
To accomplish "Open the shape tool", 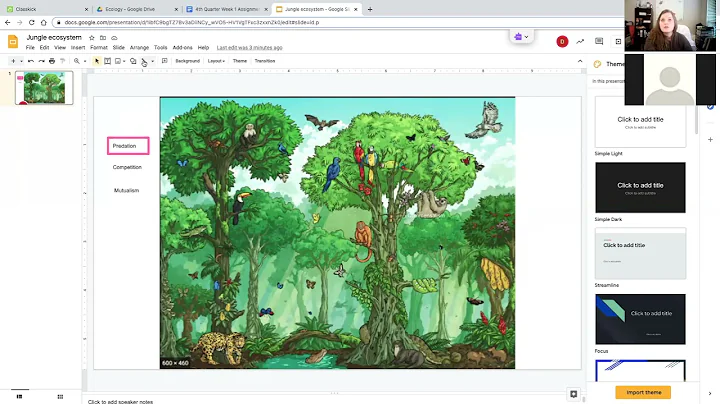I will click(133, 61).
